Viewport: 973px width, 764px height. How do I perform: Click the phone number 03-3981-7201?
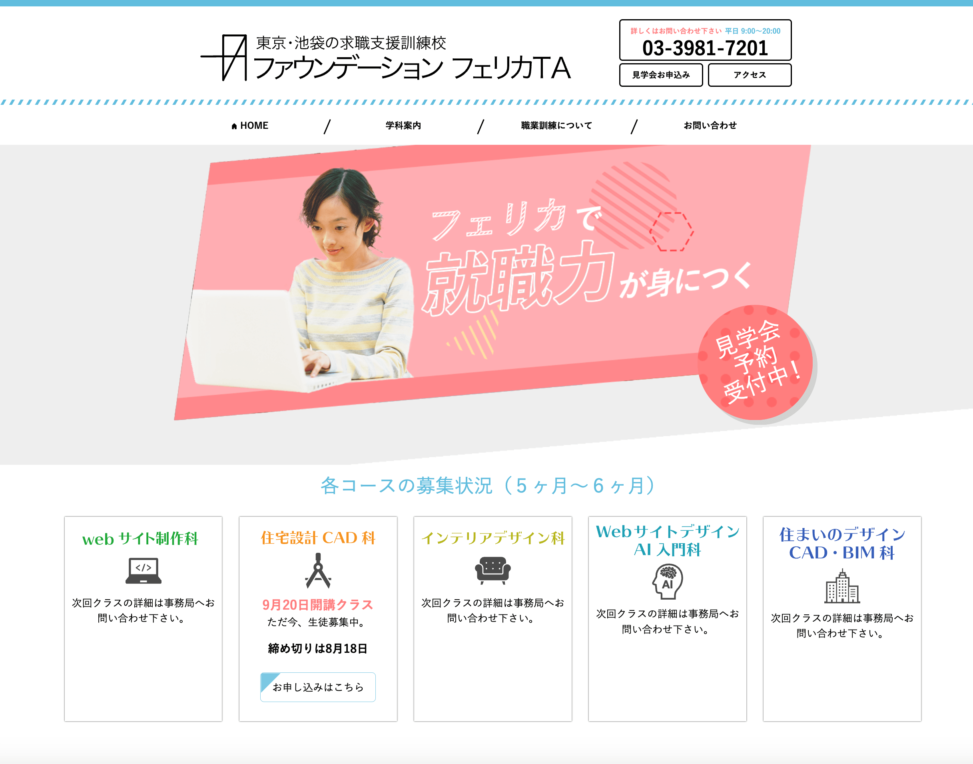[x=705, y=48]
